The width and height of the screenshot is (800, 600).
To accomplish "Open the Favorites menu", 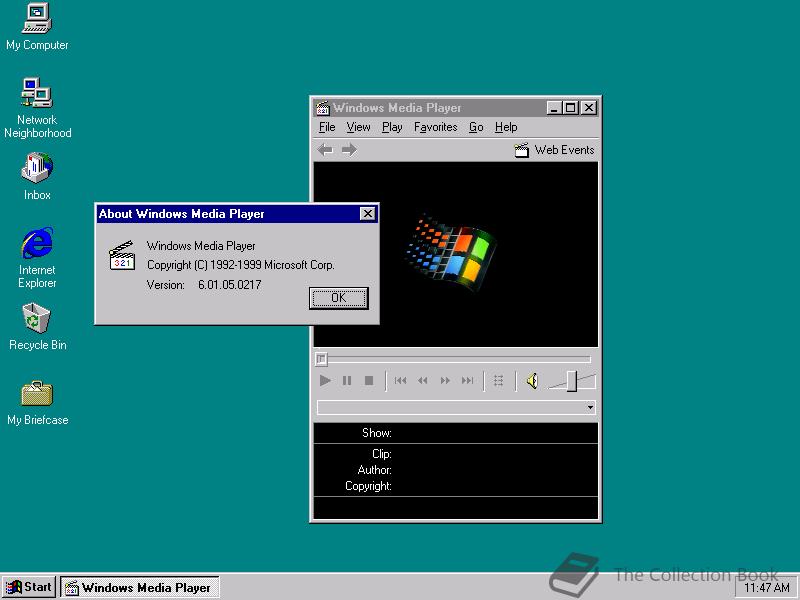I will (435, 127).
